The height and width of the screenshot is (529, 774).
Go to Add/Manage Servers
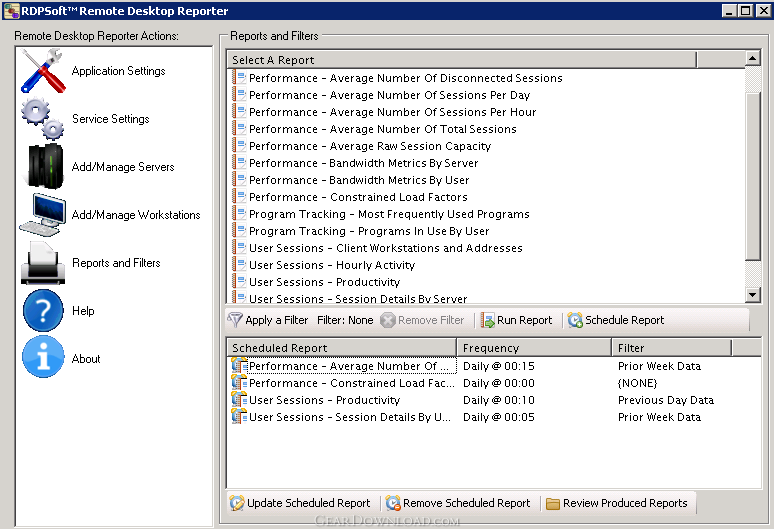[123, 167]
